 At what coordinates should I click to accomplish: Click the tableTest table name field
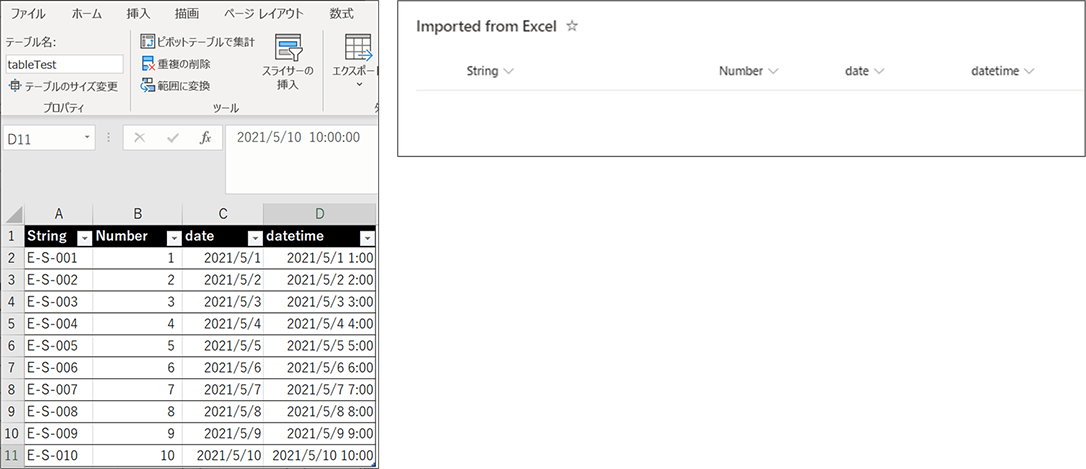tap(64, 64)
